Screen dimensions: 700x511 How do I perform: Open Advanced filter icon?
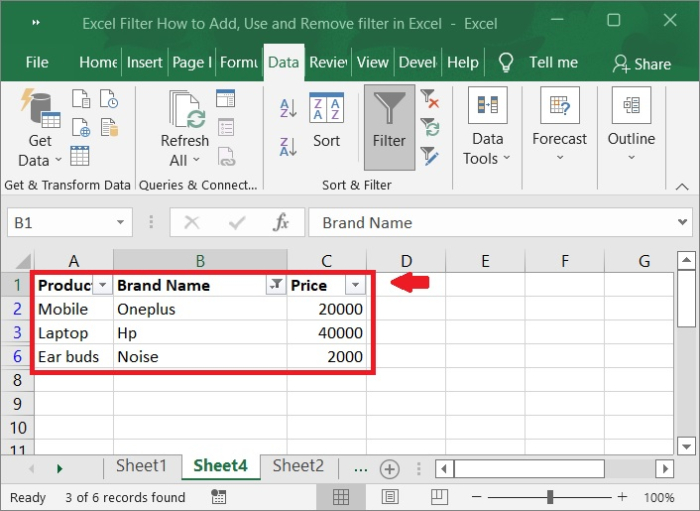pyautogui.click(x=429, y=156)
